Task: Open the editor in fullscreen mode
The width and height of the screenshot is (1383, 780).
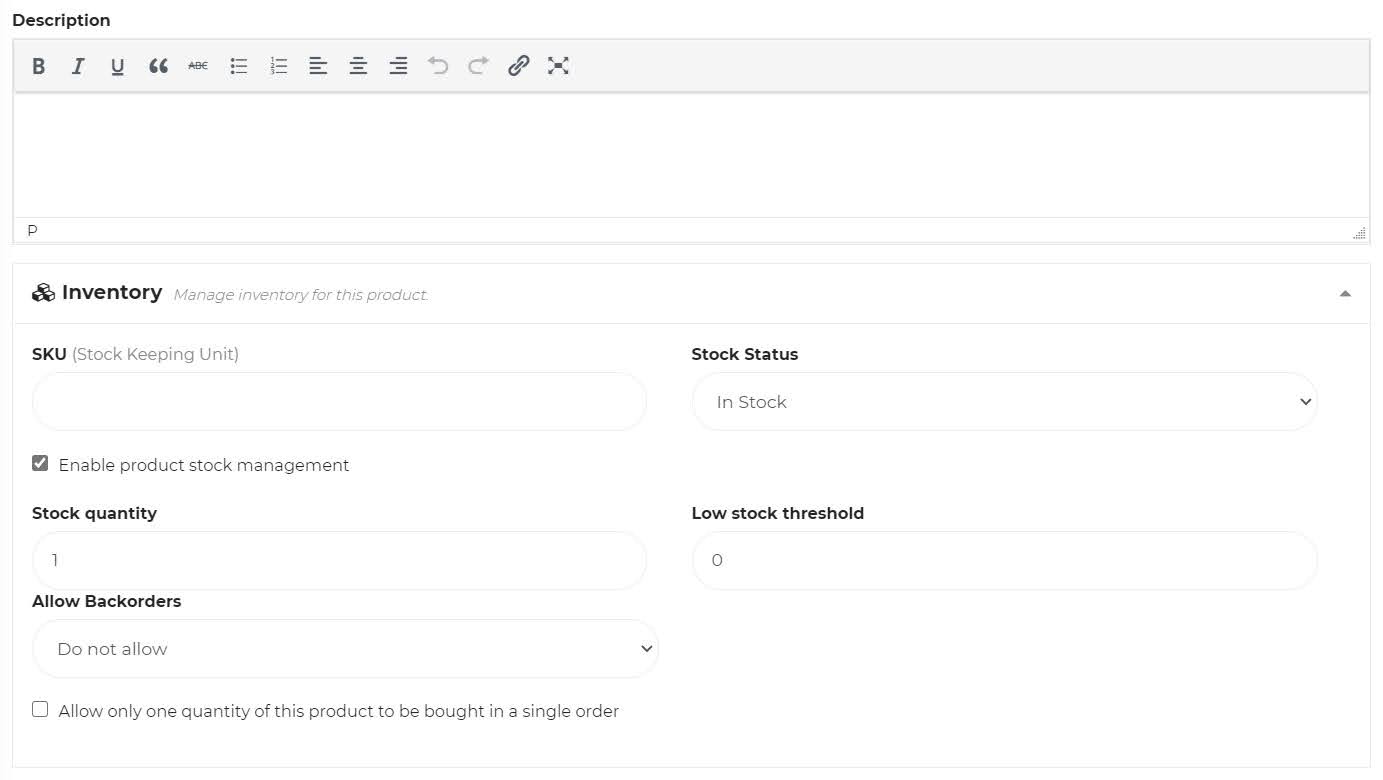Action: point(558,66)
